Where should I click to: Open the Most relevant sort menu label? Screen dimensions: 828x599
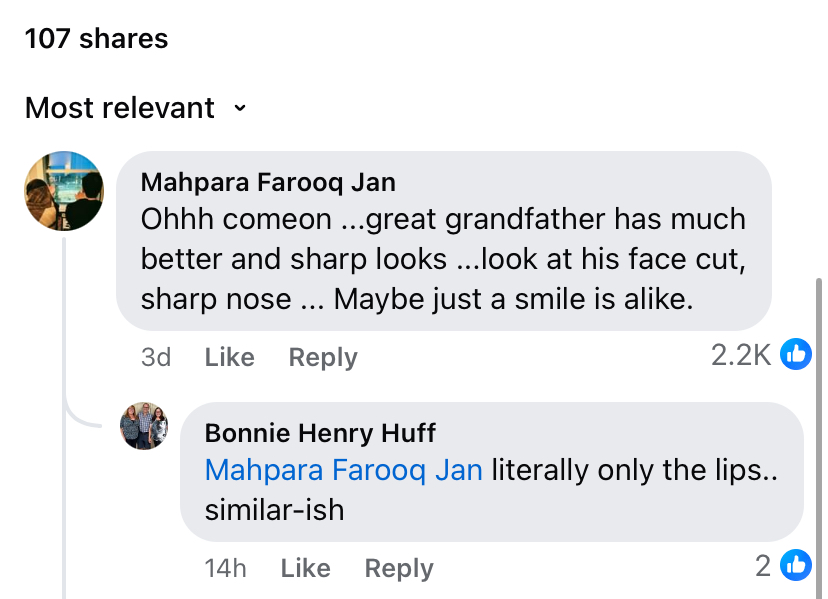(120, 108)
